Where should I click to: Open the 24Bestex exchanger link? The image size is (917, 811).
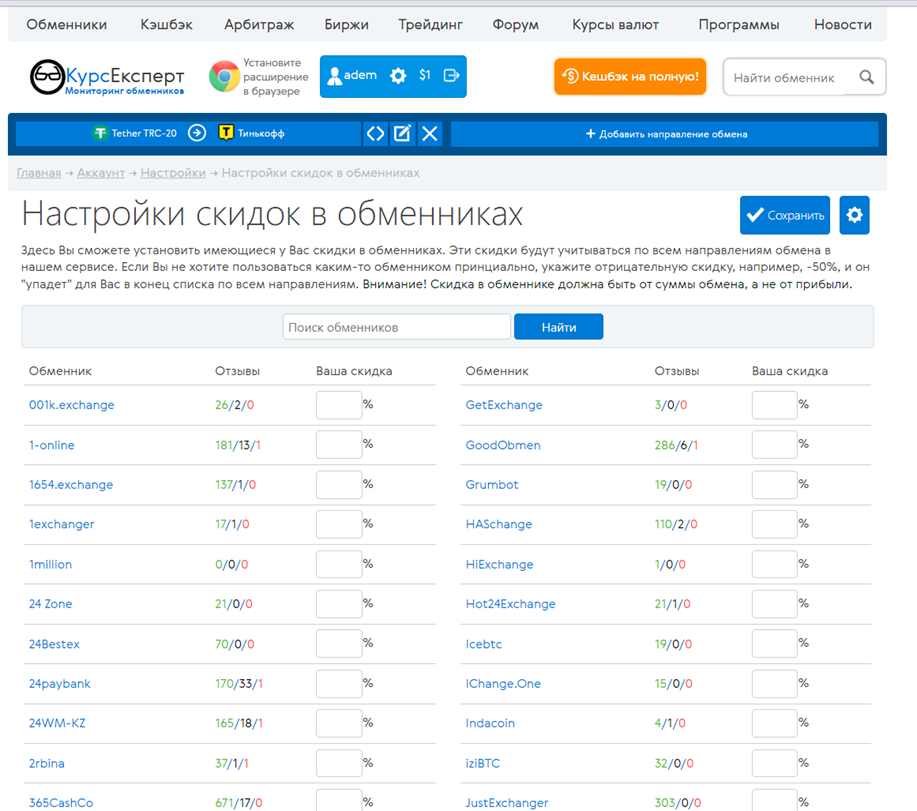[x=54, y=644]
